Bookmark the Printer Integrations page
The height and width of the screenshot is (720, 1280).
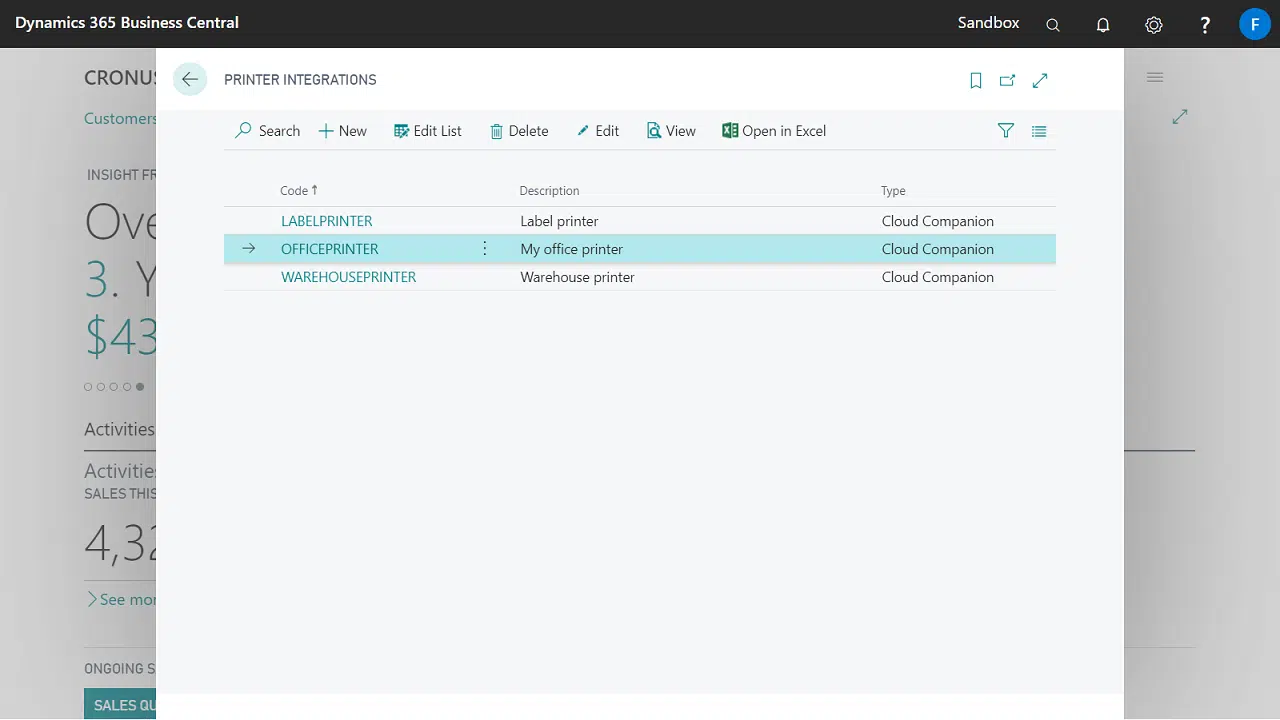(x=975, y=80)
